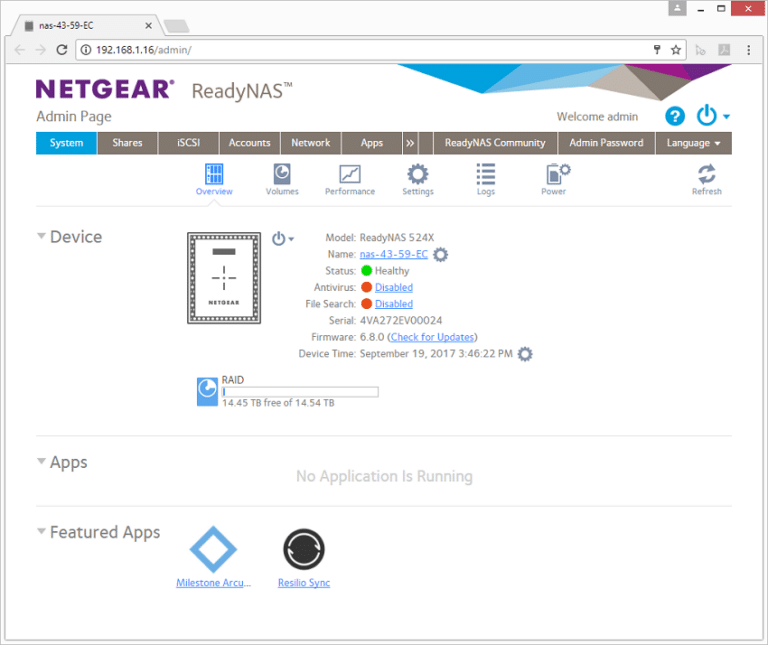Click the Antivirus Disabled link
This screenshot has height=645, width=768.
click(x=394, y=287)
